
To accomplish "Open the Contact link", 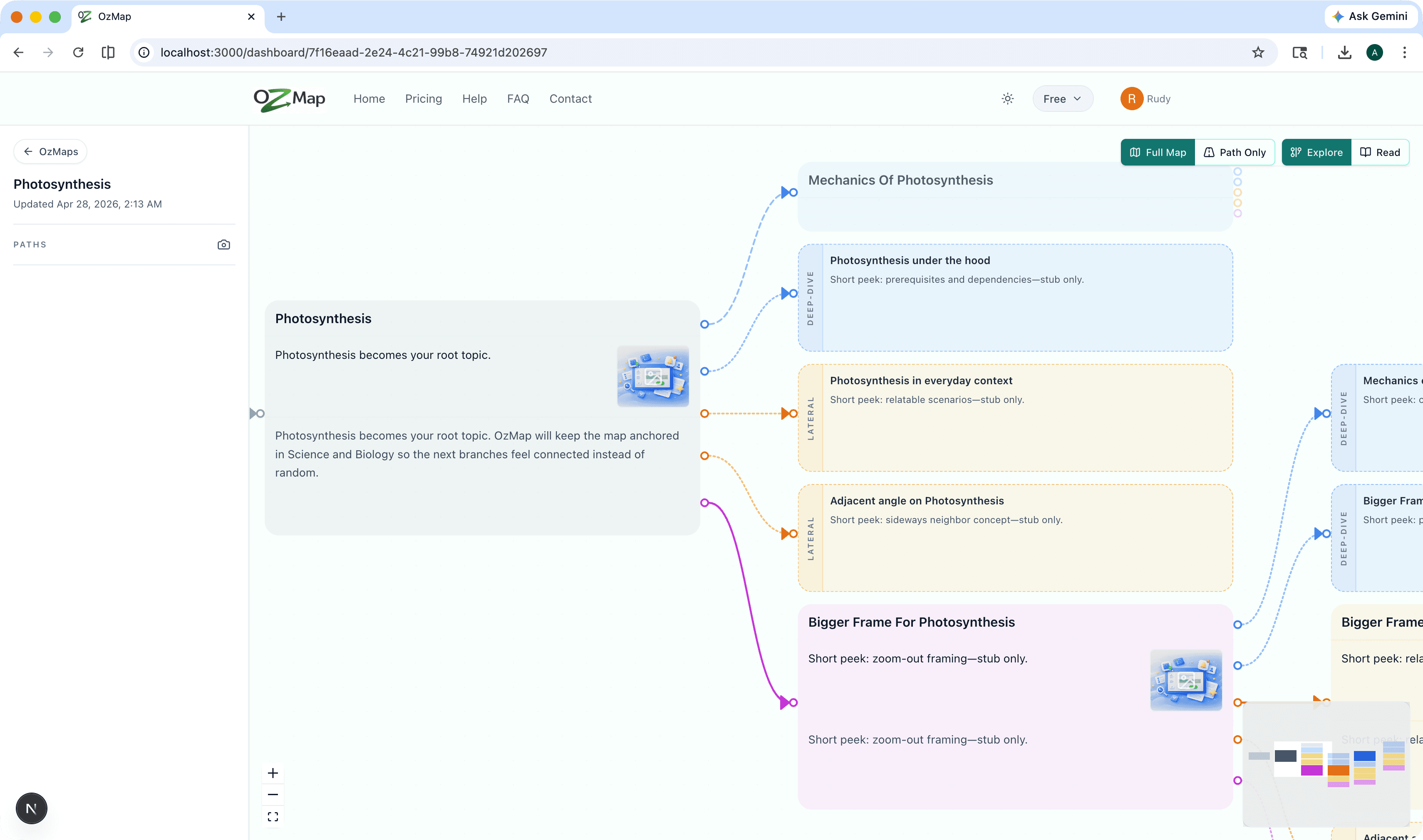I will click(x=570, y=99).
